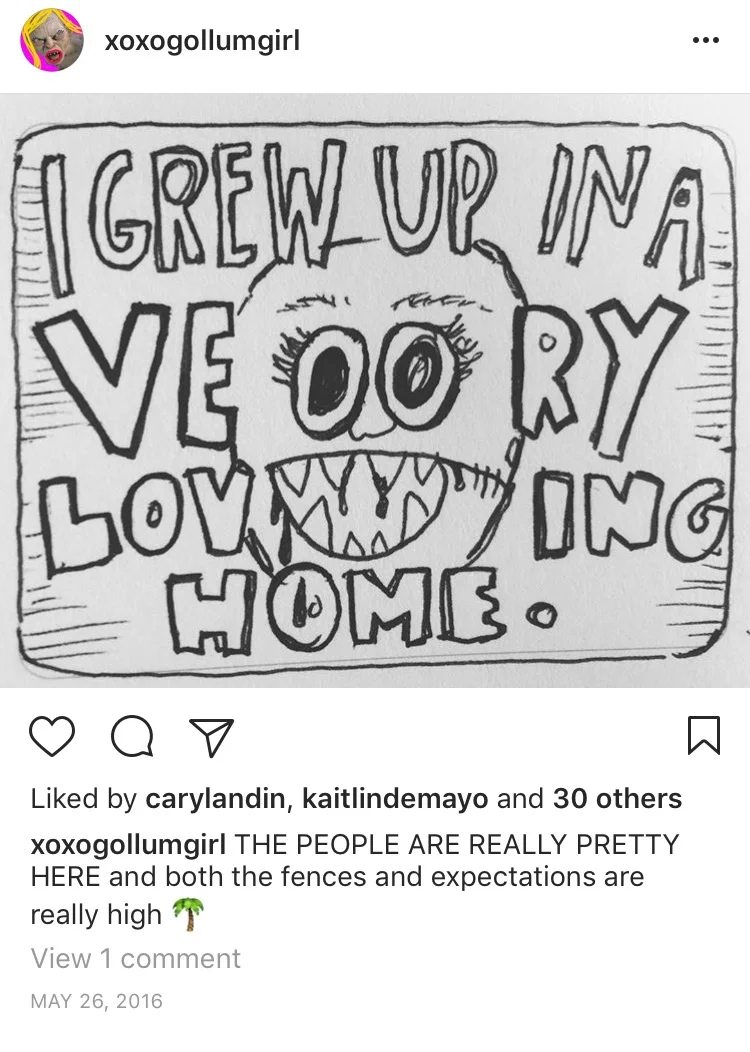
Task: View the list of 30 others who liked
Action: (617, 798)
